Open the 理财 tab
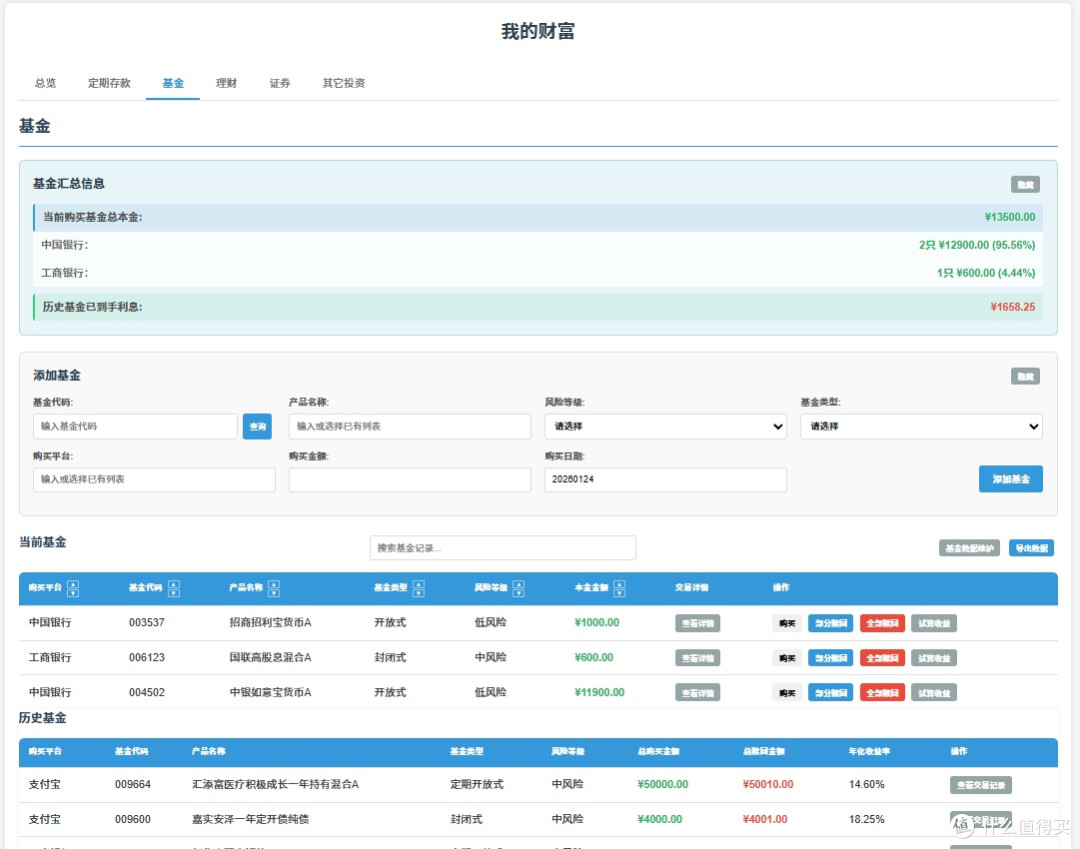The image size is (1080, 849). pyautogui.click(x=227, y=83)
